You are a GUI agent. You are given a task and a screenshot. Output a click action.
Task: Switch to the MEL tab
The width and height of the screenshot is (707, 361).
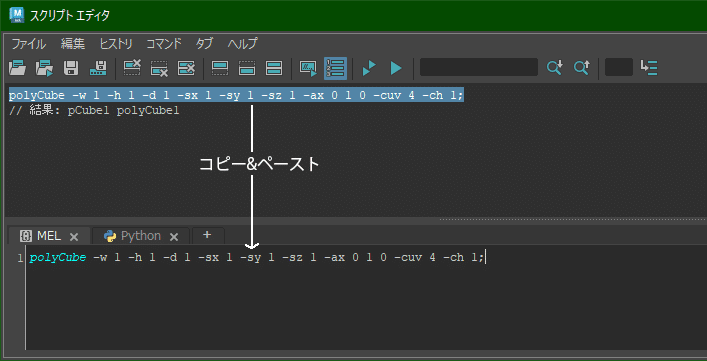tap(49, 236)
